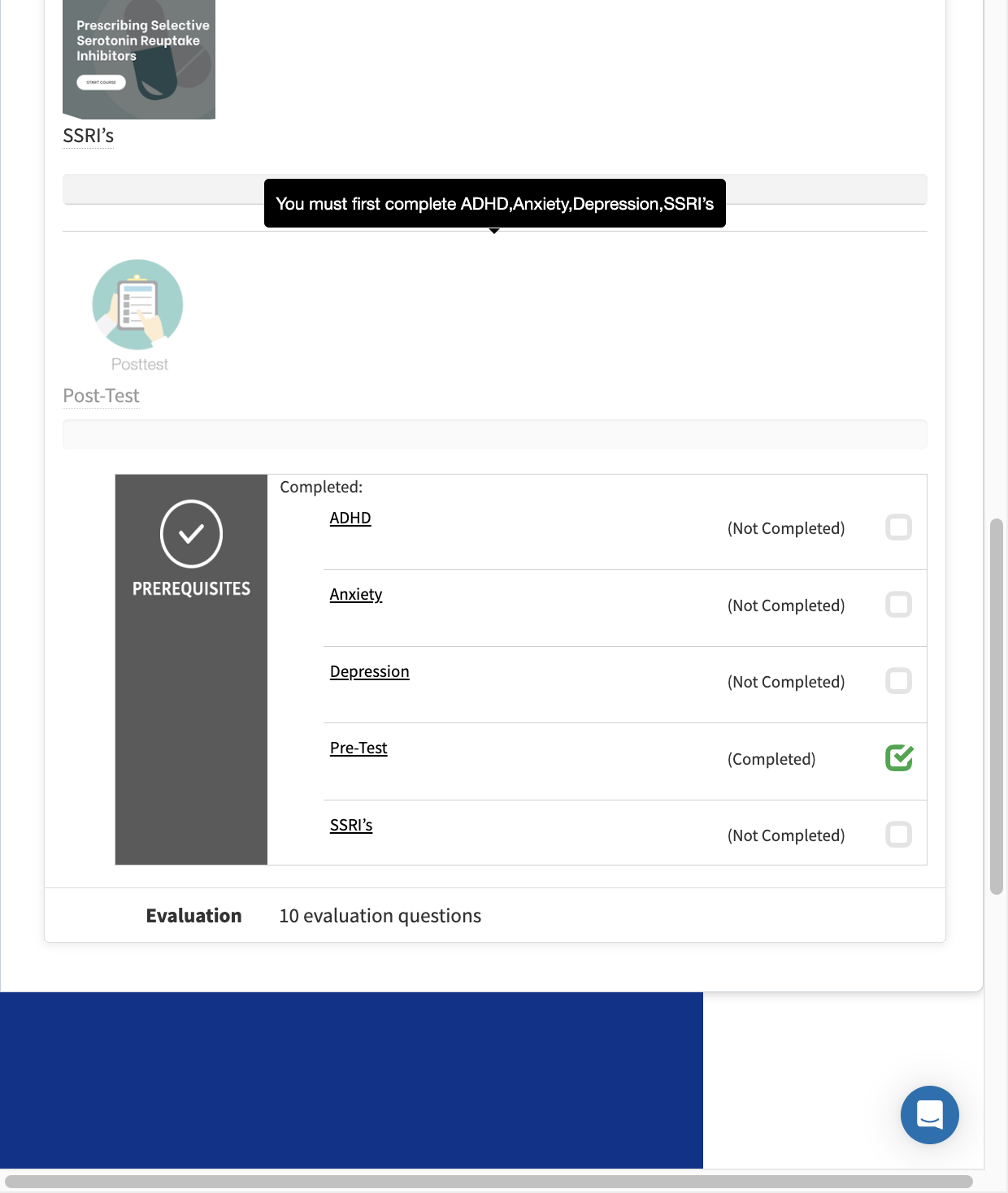1008x1193 pixels.
Task: Open the Depression prerequisite link
Action: pyautogui.click(x=370, y=671)
